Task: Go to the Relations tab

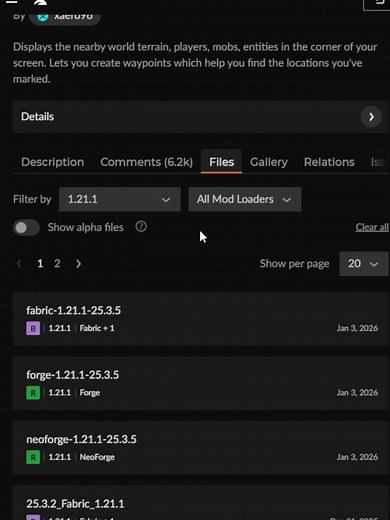Action: pos(329,162)
